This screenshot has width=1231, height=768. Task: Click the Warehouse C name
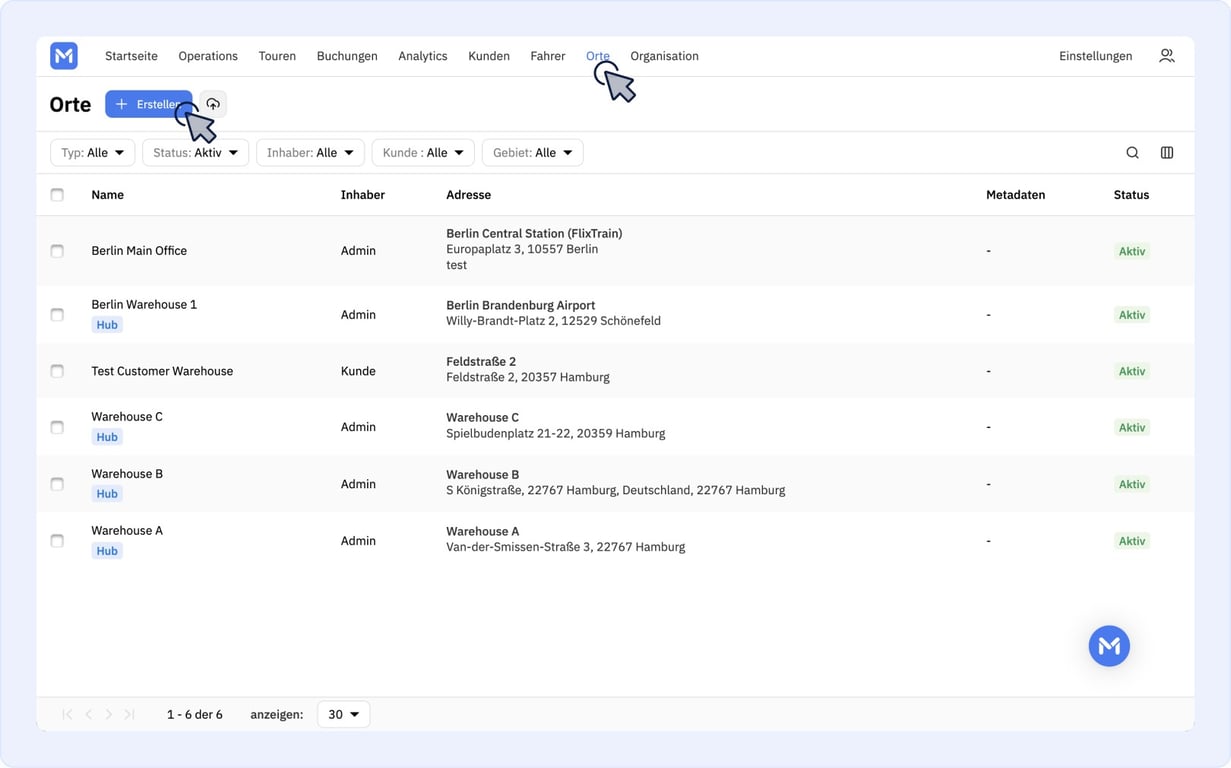(x=127, y=417)
